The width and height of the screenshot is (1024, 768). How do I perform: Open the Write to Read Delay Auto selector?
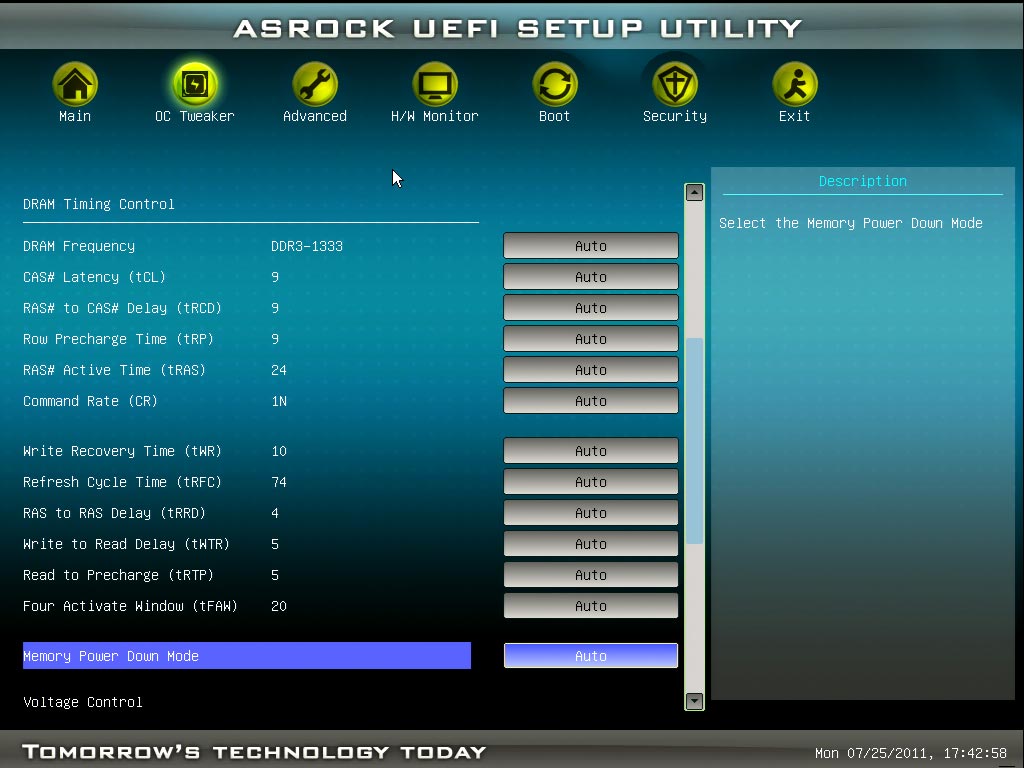(x=591, y=544)
